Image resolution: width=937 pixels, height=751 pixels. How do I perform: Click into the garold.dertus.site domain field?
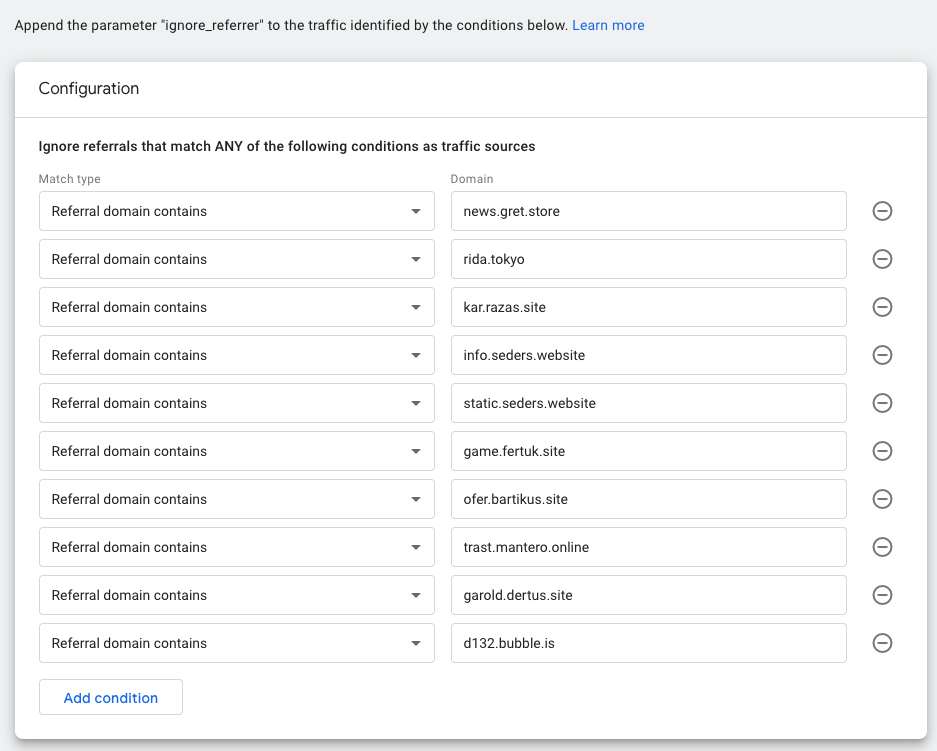(648, 595)
